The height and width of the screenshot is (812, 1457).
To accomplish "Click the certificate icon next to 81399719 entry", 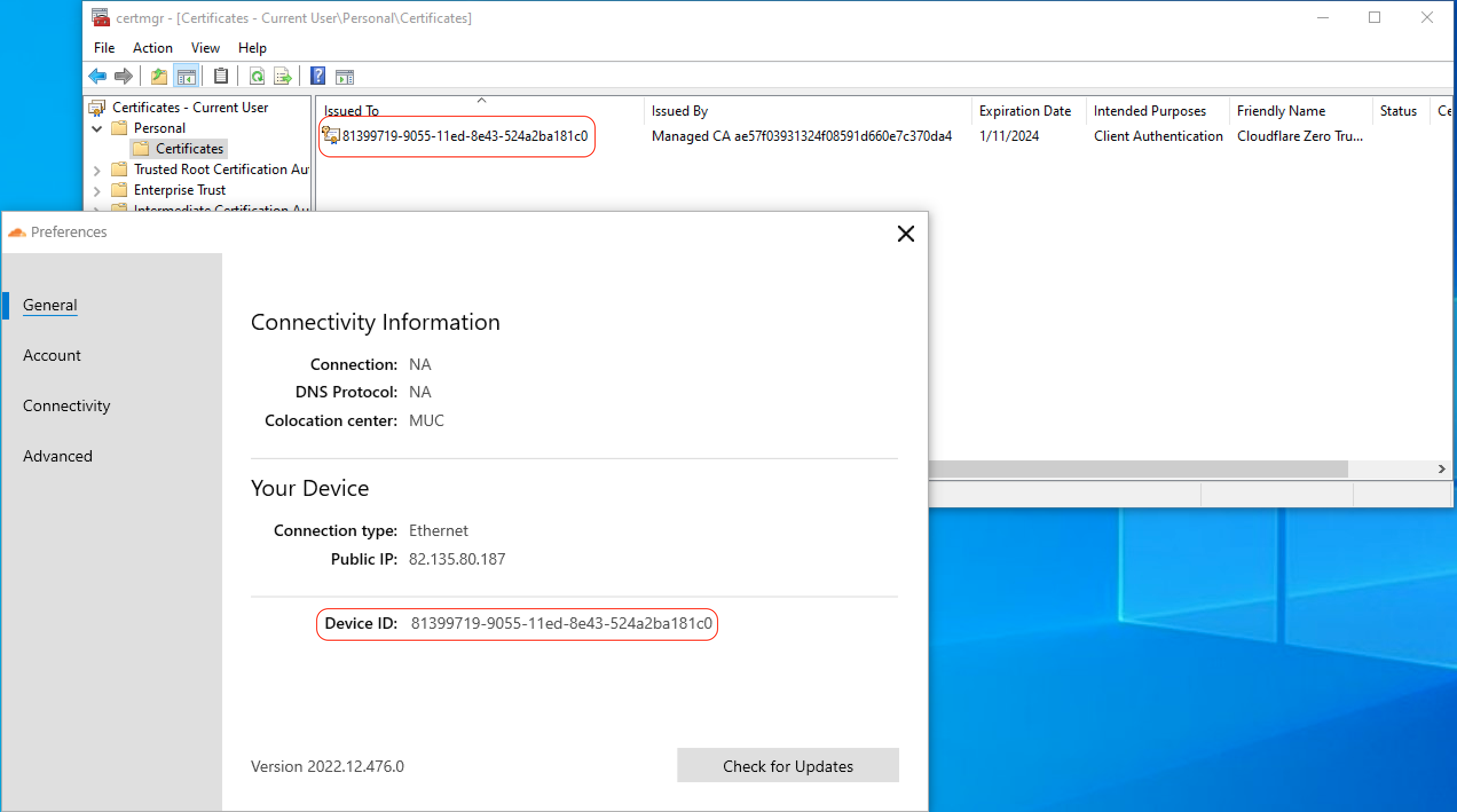I will point(330,135).
